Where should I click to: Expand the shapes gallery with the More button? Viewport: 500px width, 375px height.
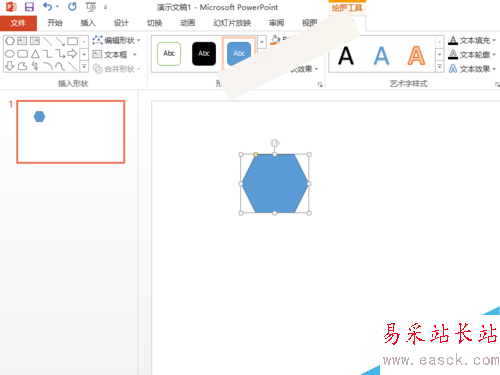(x=84, y=67)
